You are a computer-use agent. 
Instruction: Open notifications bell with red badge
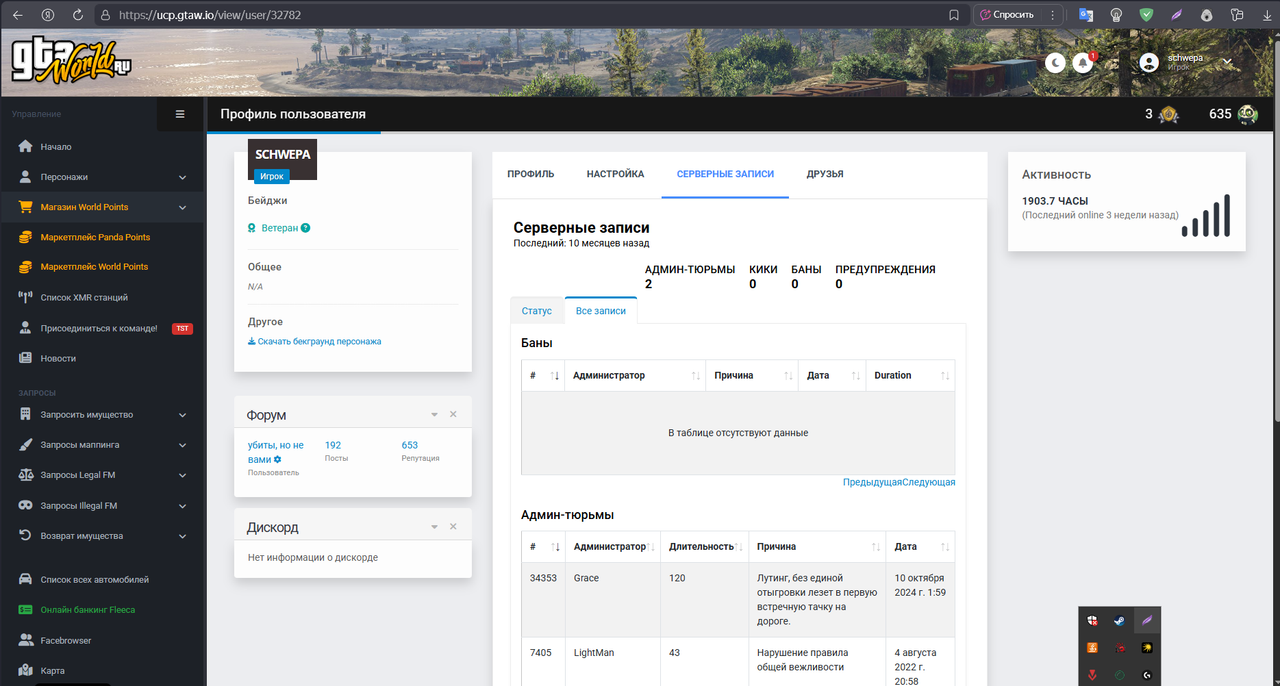(x=1083, y=63)
